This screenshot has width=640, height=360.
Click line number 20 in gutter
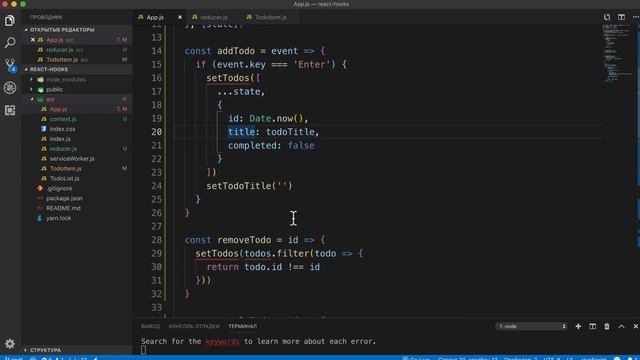[x=157, y=132]
